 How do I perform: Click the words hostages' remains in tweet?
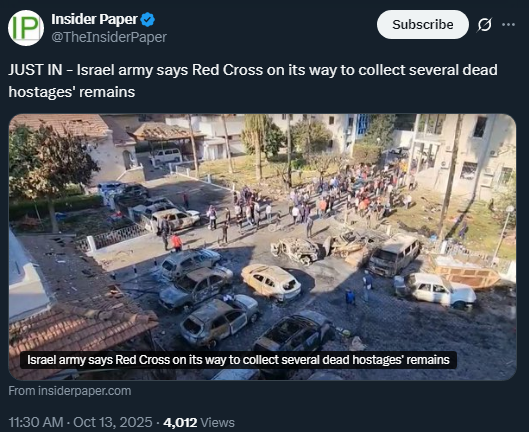coord(72,92)
